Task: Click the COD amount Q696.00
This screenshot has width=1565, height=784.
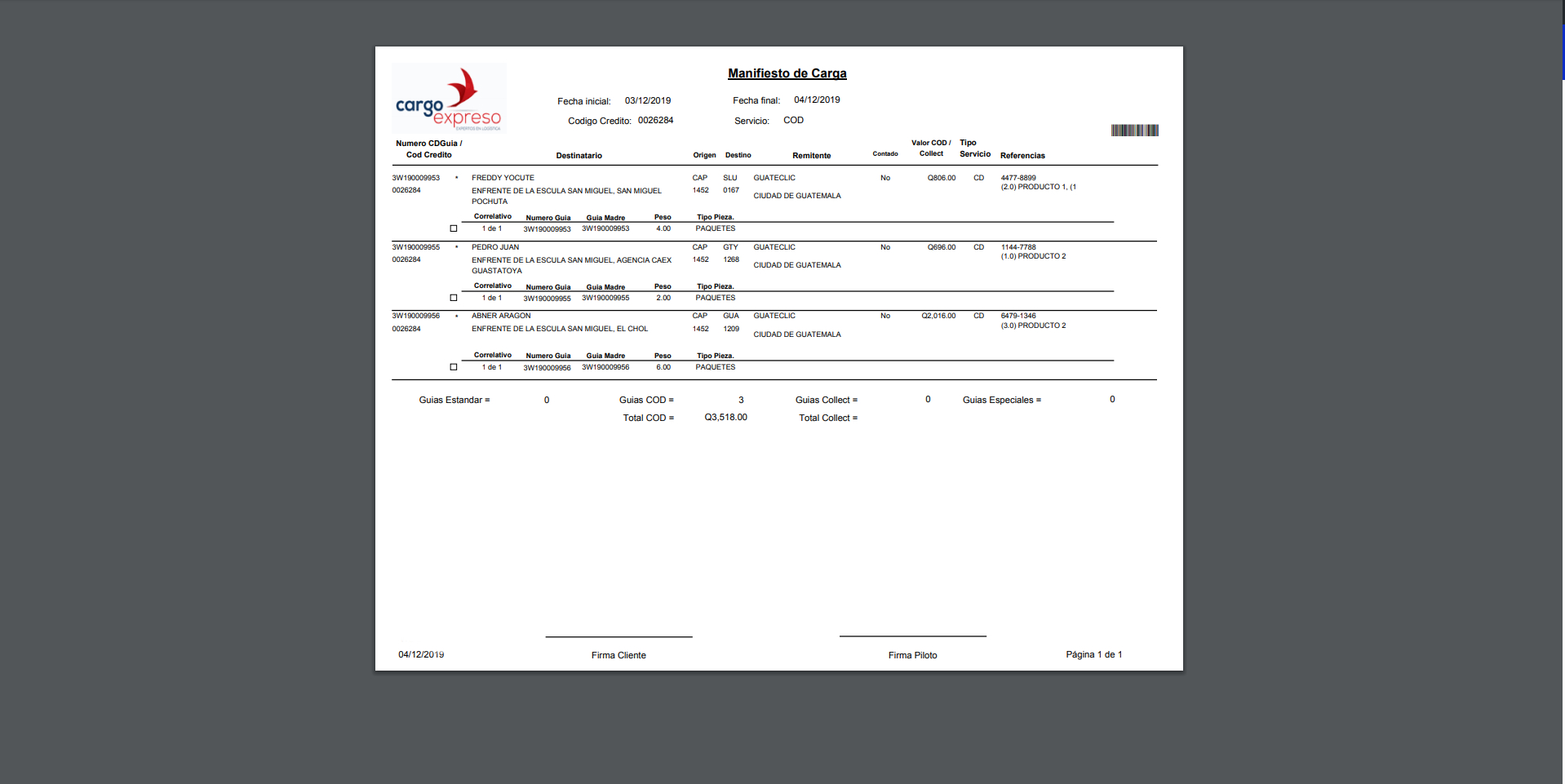Action: (x=942, y=247)
